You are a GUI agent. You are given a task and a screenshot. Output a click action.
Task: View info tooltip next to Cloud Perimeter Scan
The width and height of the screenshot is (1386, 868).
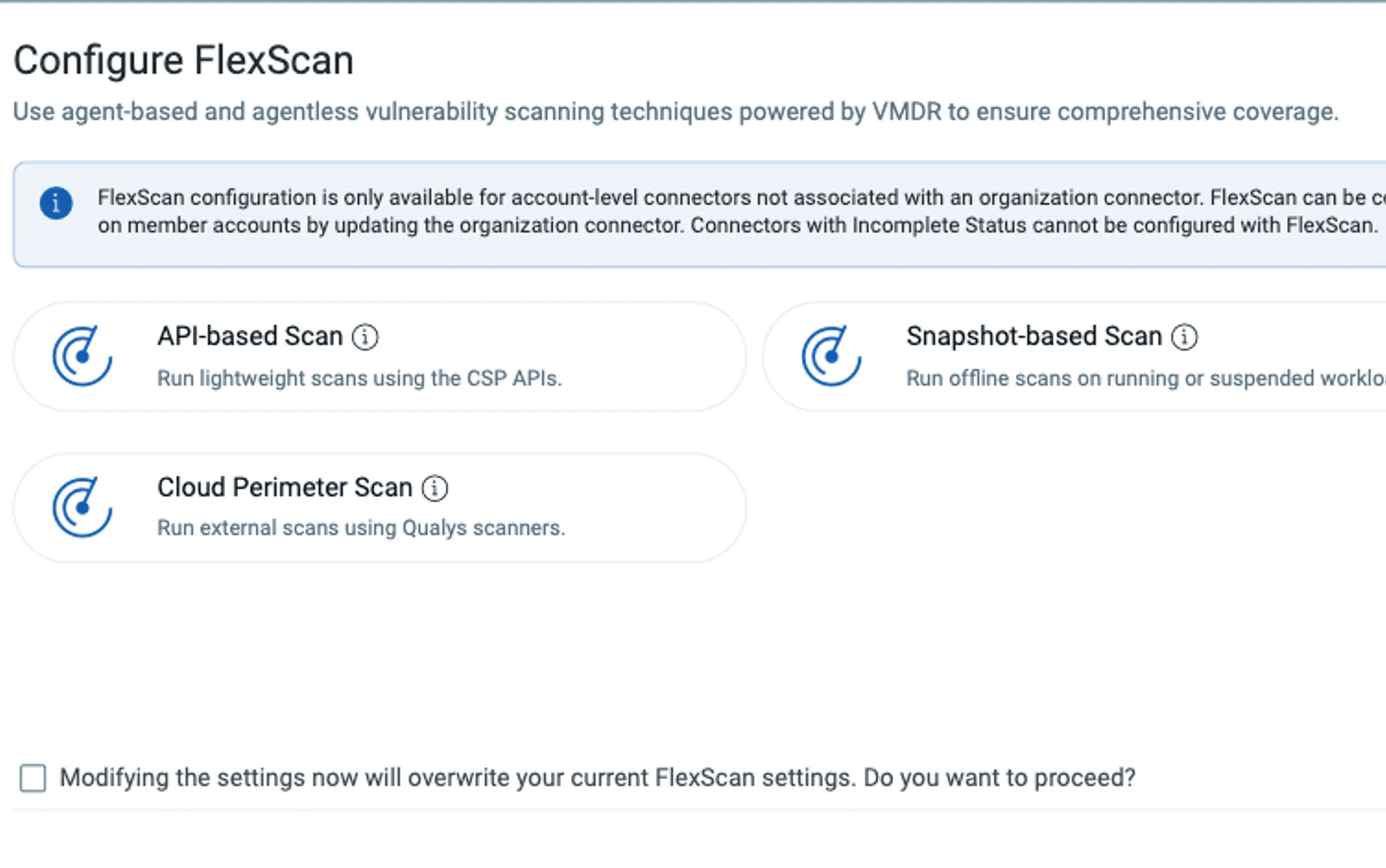click(x=434, y=488)
